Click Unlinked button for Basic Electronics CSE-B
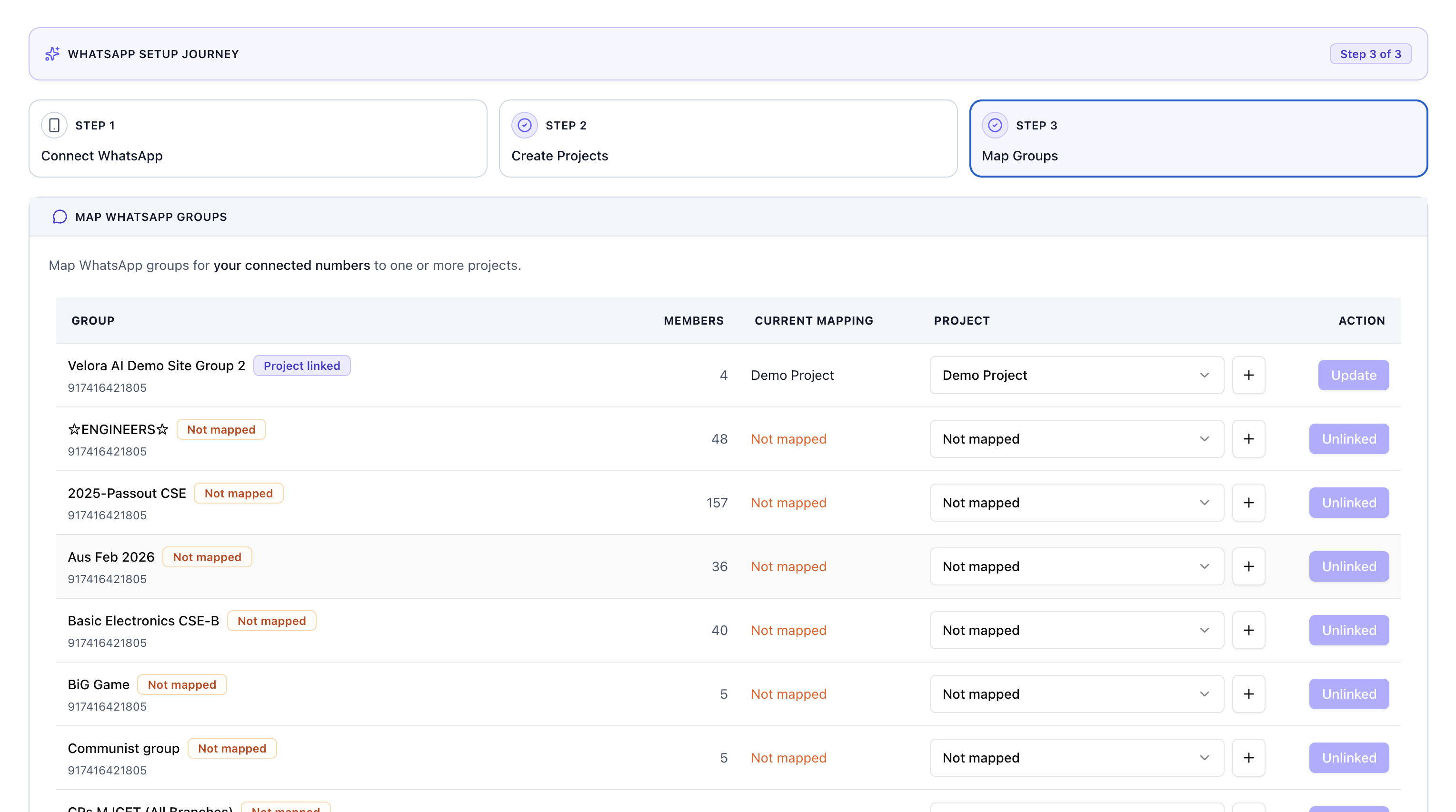This screenshot has height=812, width=1456. 1348,630
